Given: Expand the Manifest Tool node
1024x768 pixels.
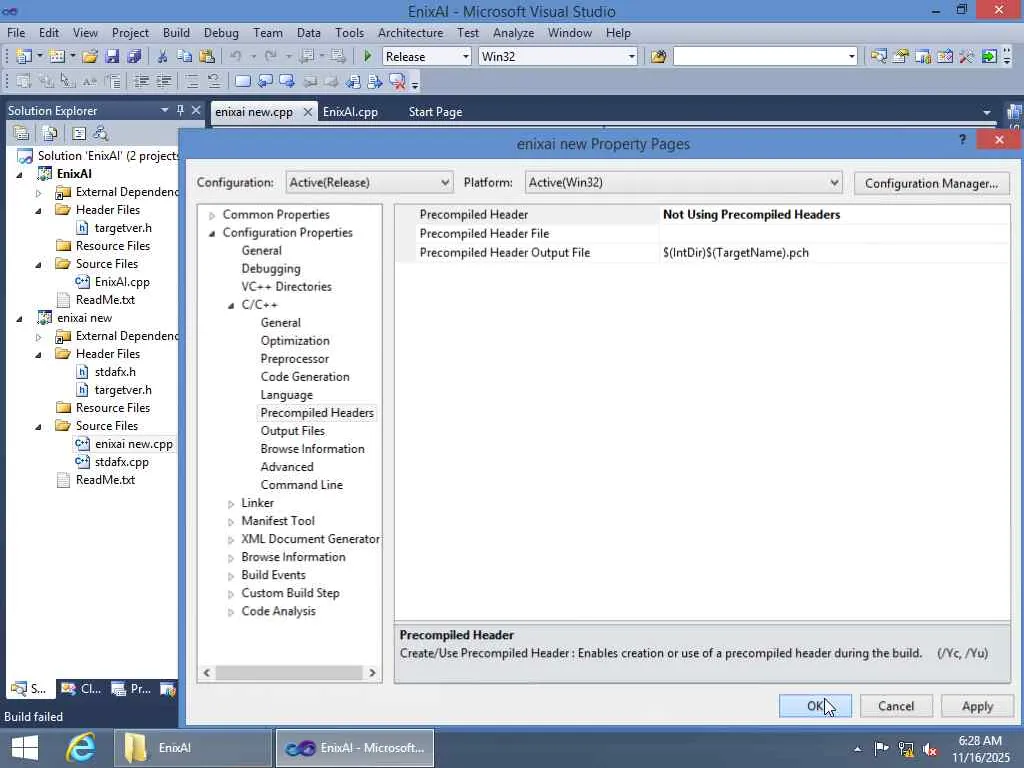Looking at the screenshot, I should pyautogui.click(x=231, y=522).
